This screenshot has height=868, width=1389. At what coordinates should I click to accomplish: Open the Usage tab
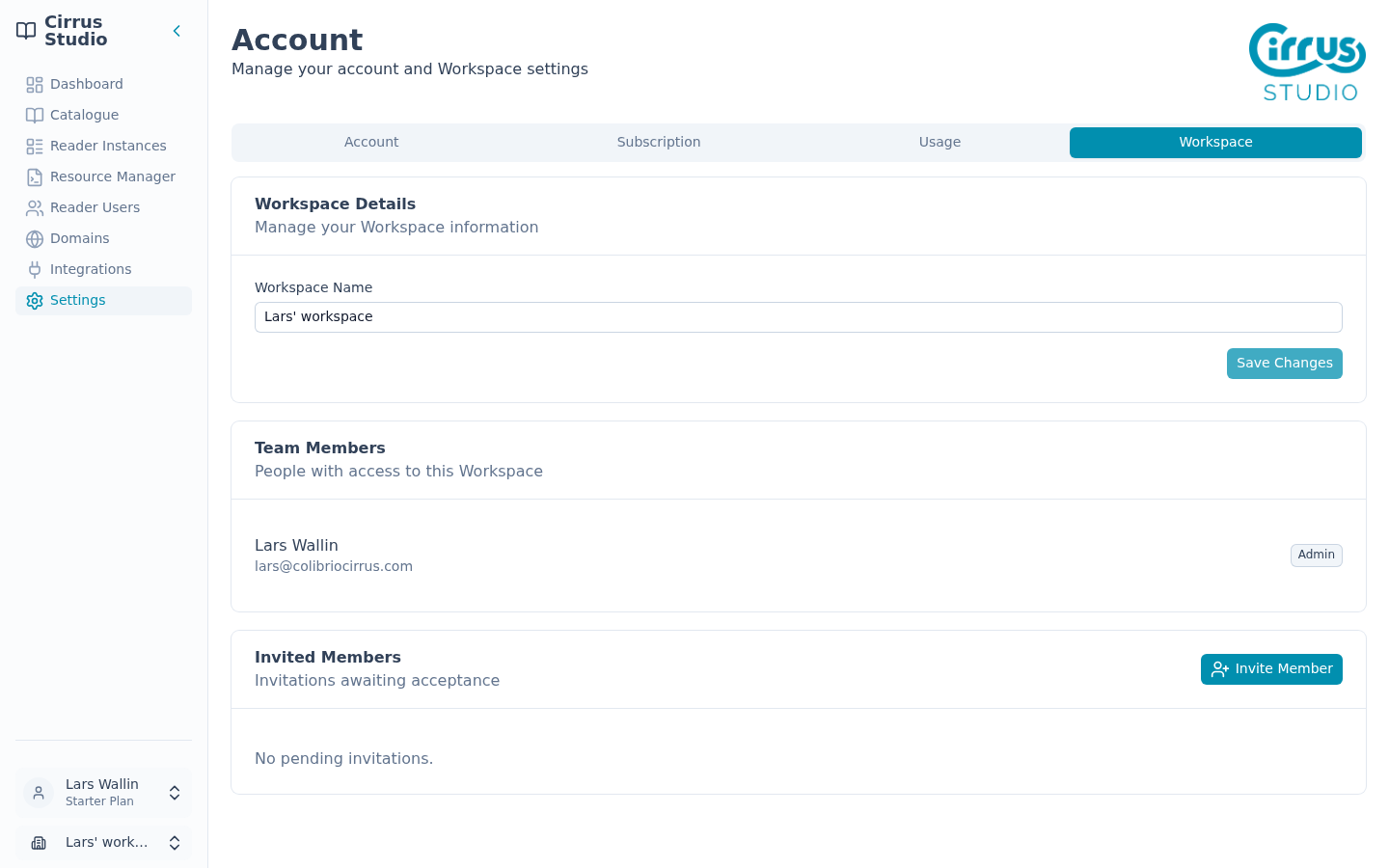tap(940, 143)
